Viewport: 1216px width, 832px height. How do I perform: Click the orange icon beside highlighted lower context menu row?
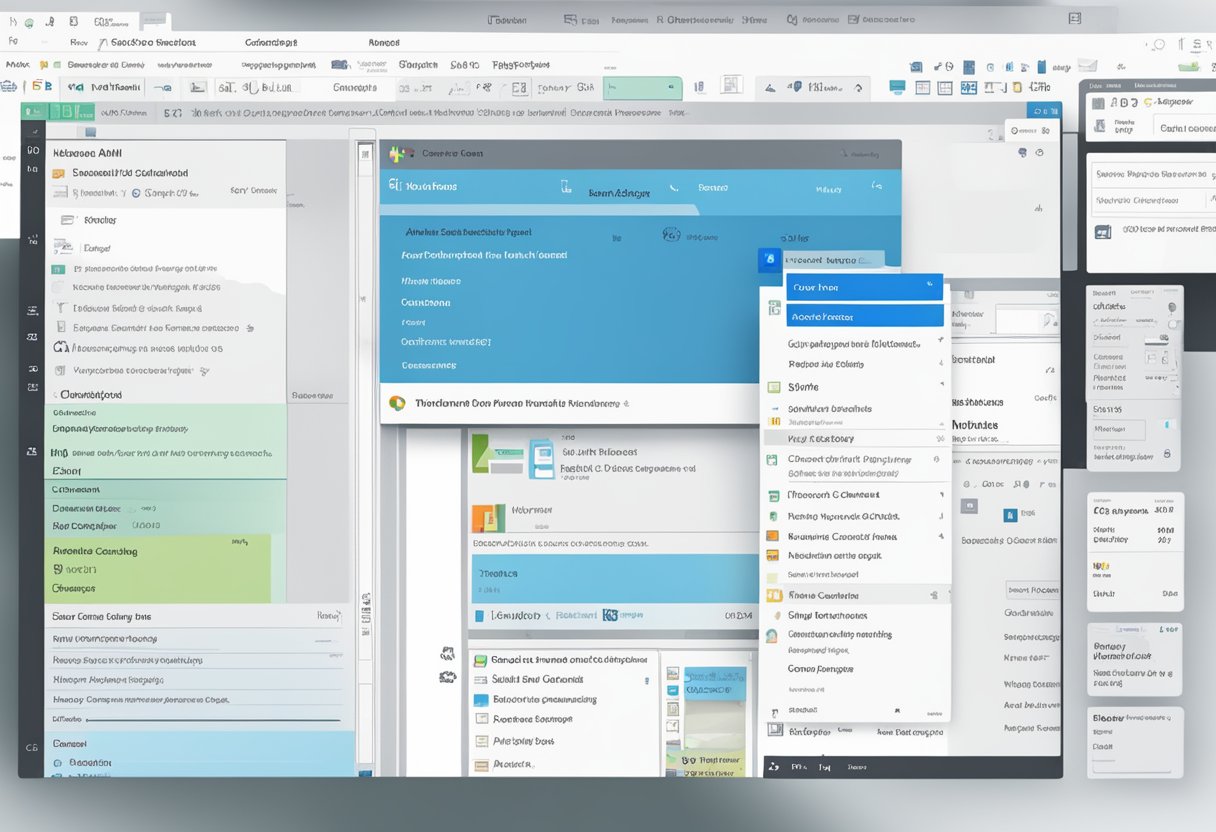[x=773, y=595]
